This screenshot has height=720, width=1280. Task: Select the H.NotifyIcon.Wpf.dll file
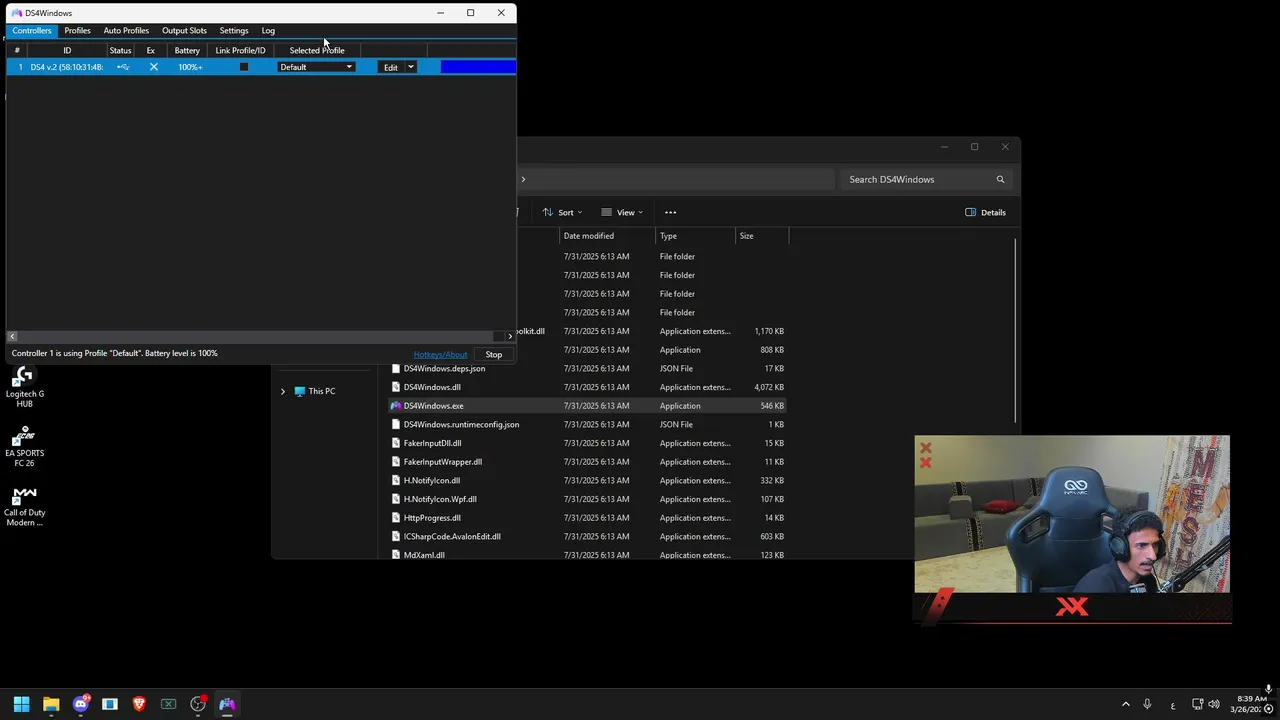(587, 499)
